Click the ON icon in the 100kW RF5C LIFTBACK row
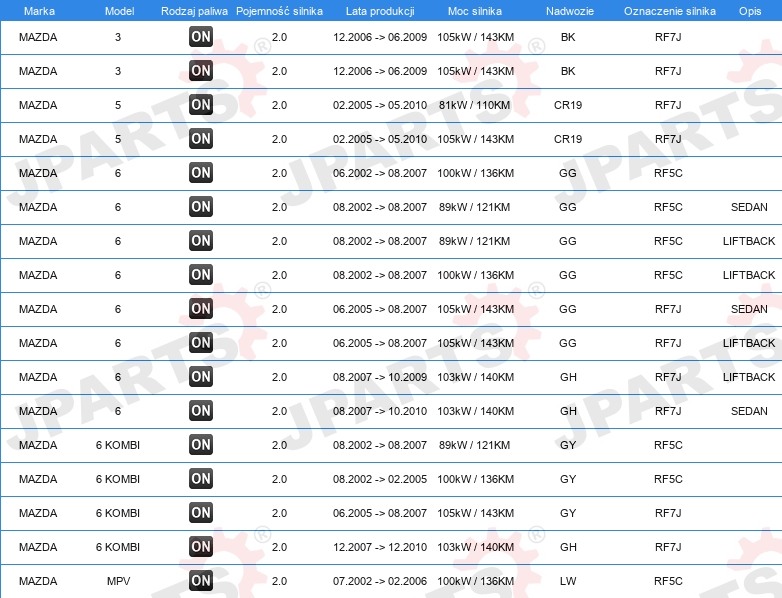The image size is (782, 598). click(x=201, y=274)
